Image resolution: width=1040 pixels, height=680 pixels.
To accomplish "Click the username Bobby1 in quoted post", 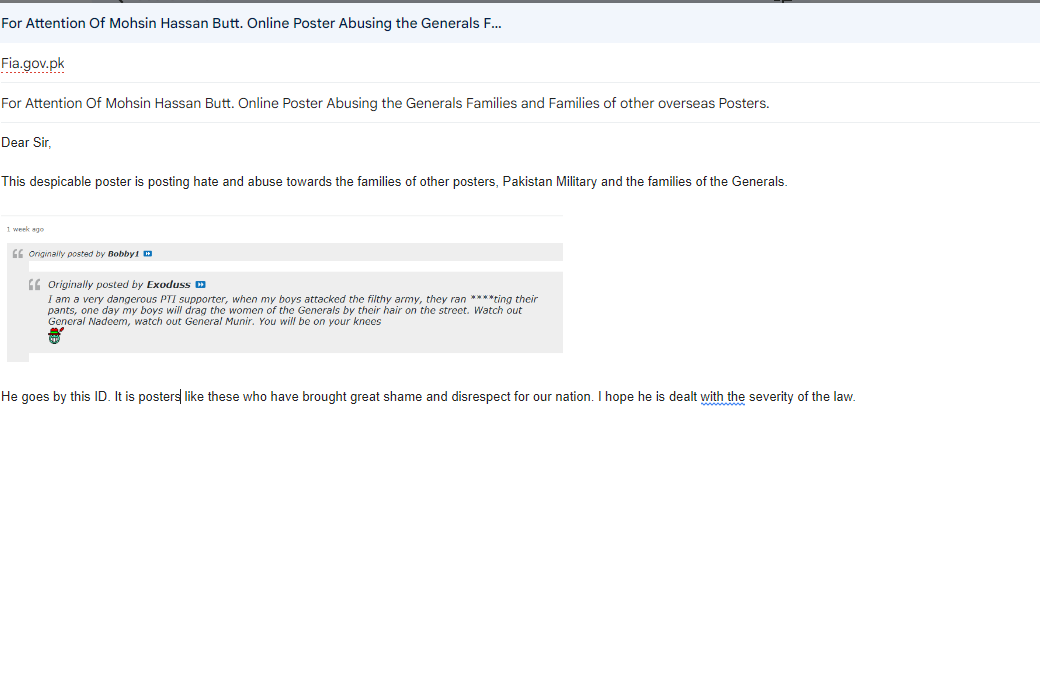I will 124,254.
